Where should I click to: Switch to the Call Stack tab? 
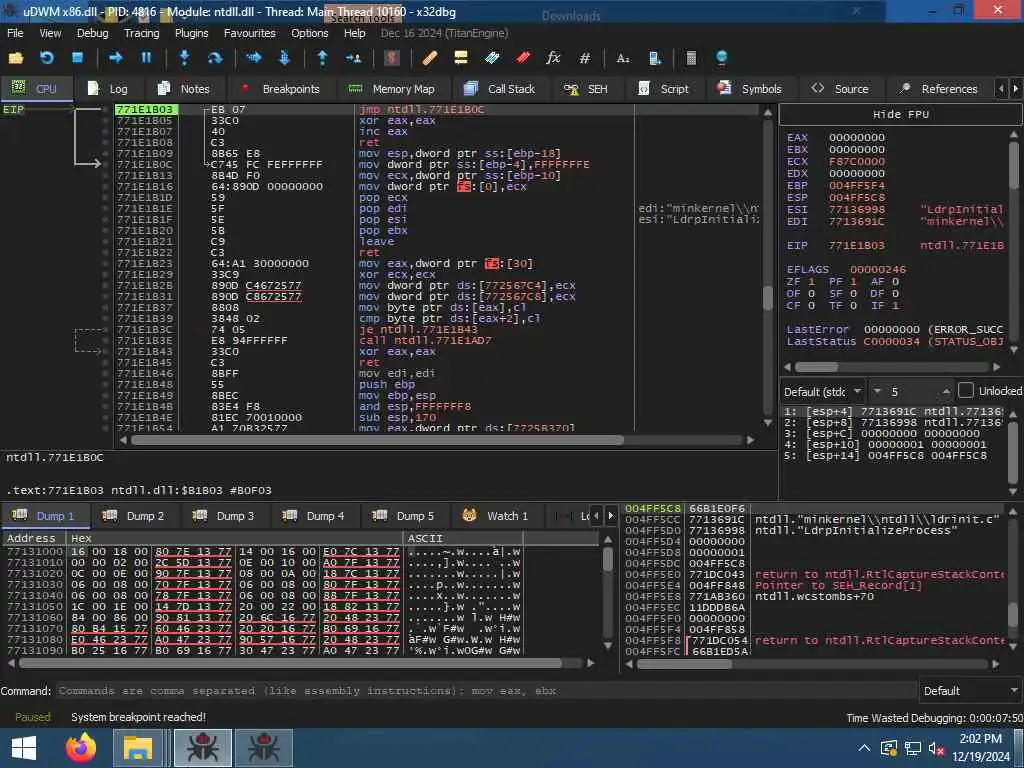[x=500, y=88]
